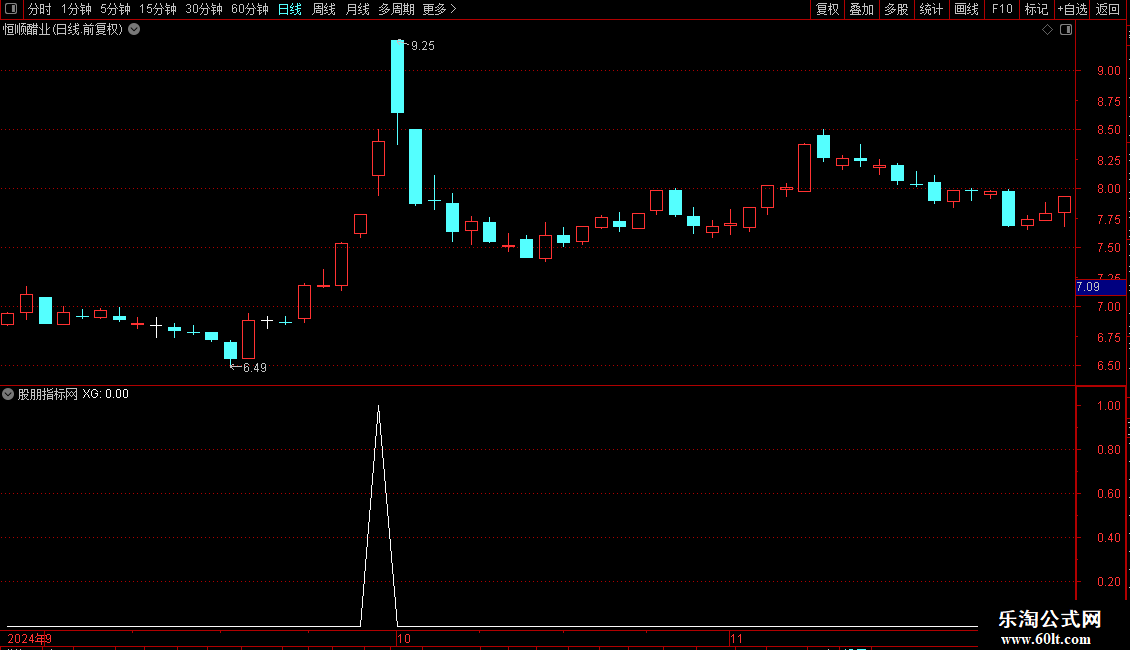Open the 复权 adjustment option

click(827, 9)
